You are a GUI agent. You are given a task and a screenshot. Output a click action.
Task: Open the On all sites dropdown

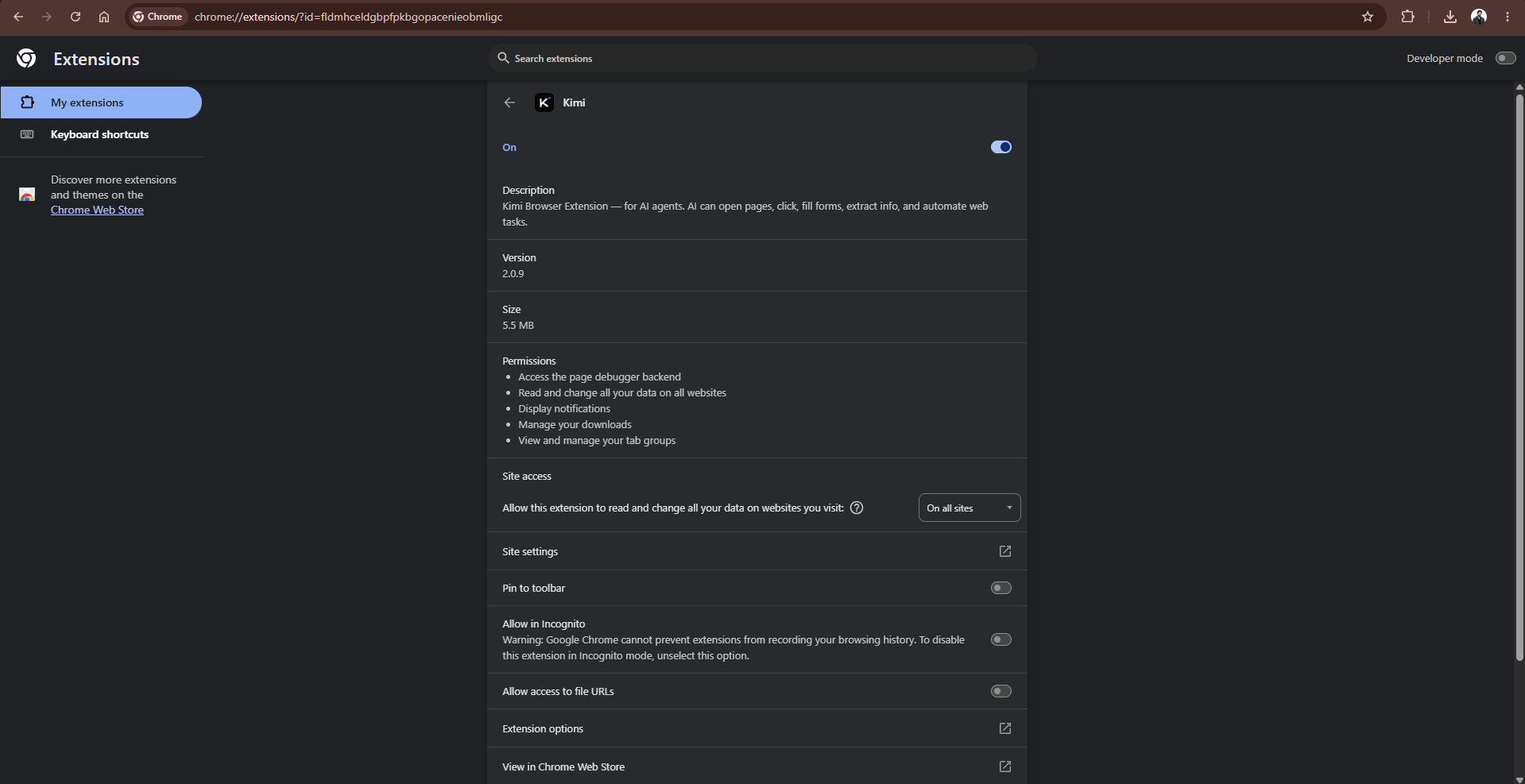pos(970,508)
